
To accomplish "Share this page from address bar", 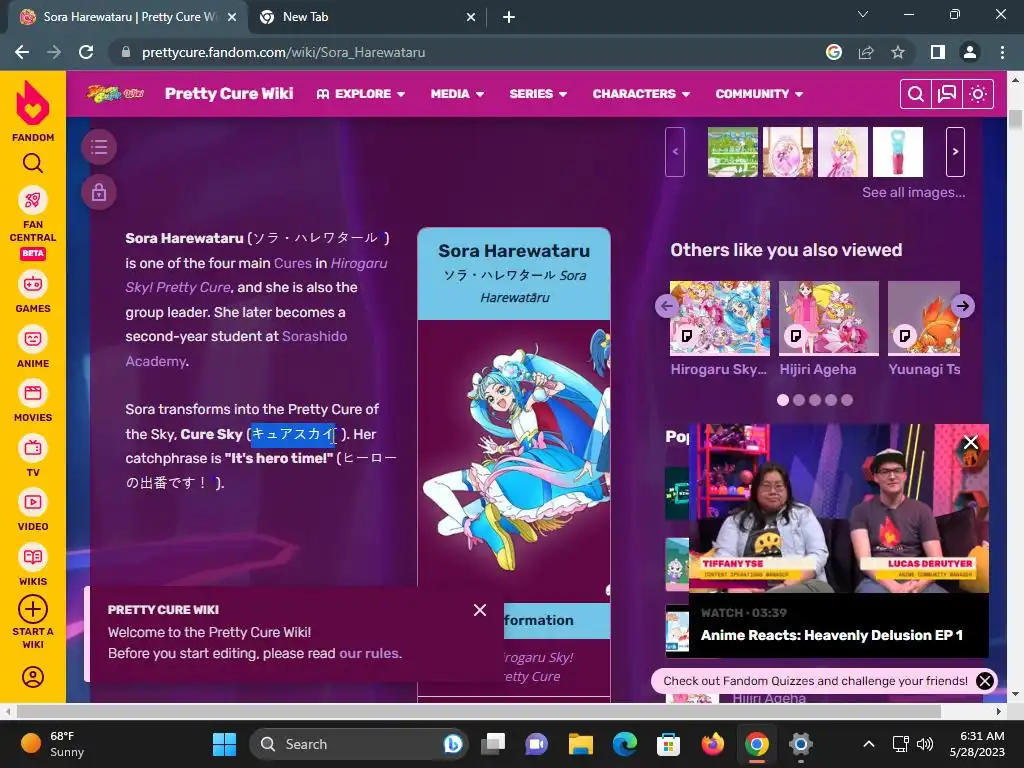I will point(866,52).
